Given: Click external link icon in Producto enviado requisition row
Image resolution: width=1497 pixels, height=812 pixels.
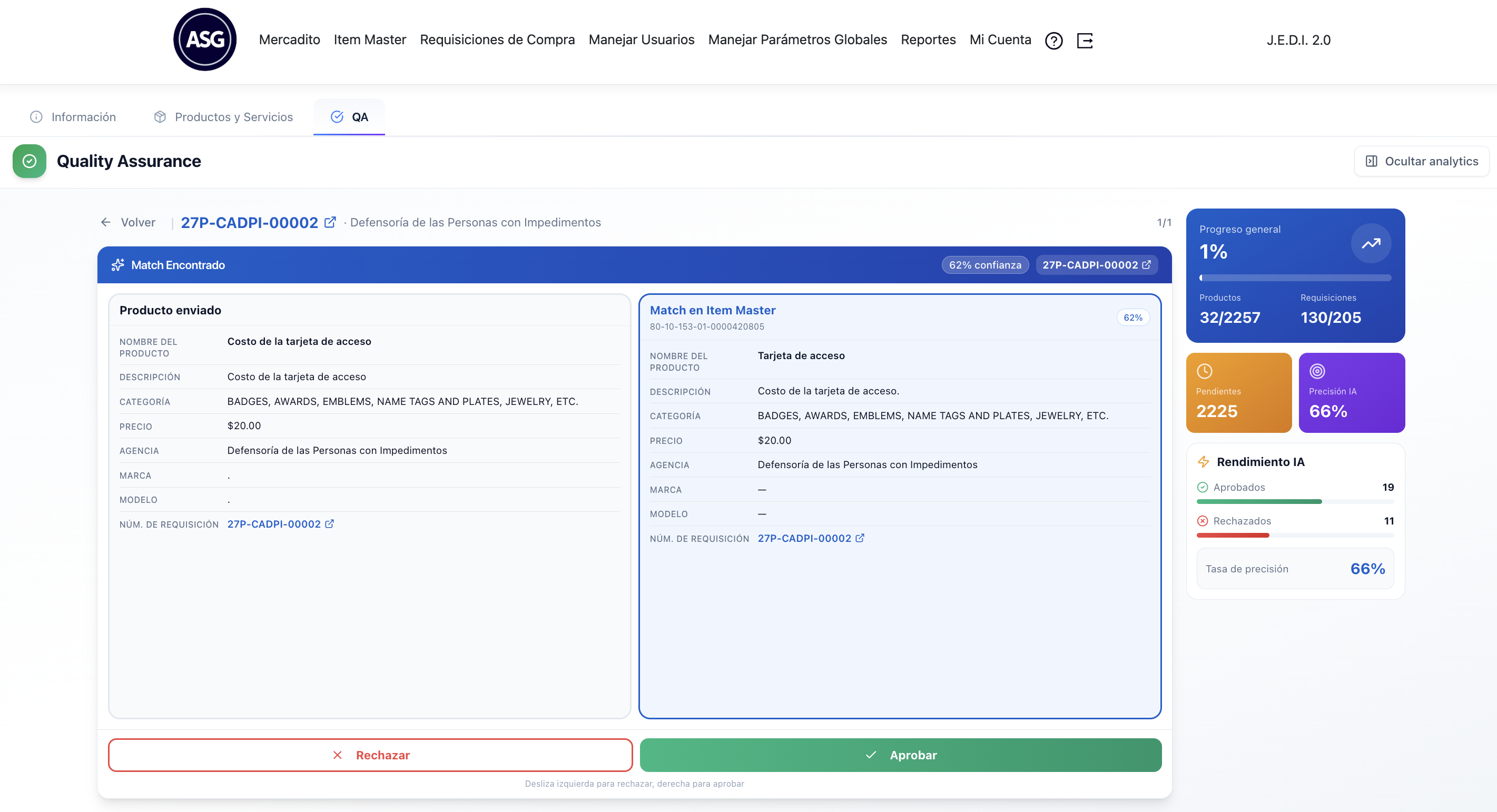Looking at the screenshot, I should tap(330, 524).
